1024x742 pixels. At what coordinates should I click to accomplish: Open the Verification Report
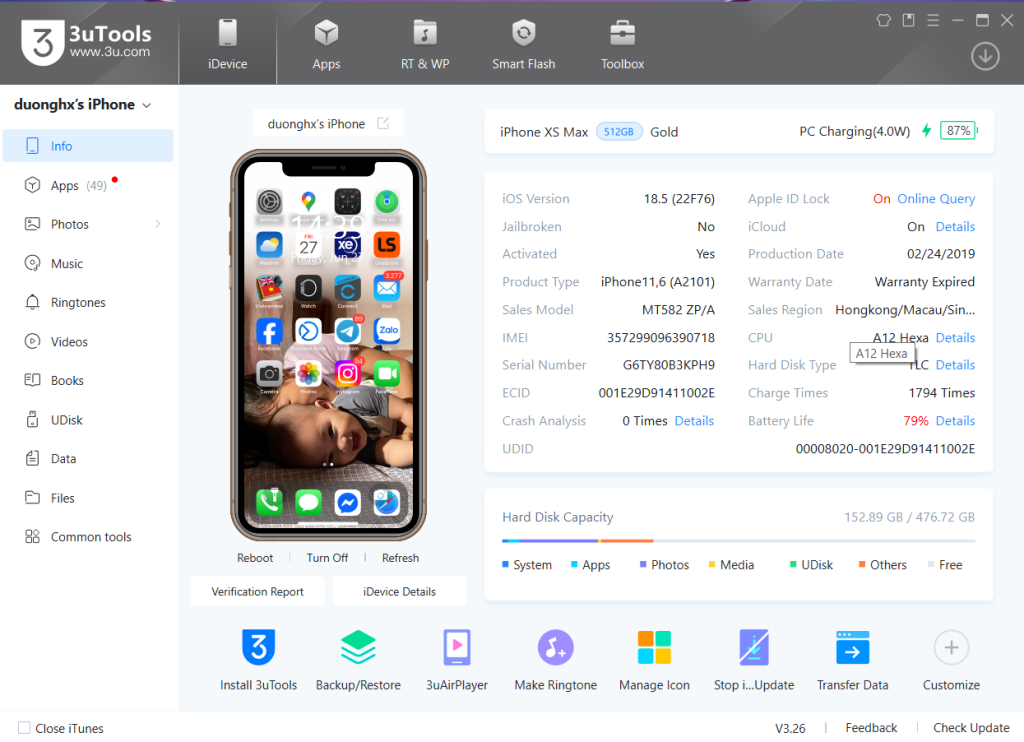pos(257,591)
